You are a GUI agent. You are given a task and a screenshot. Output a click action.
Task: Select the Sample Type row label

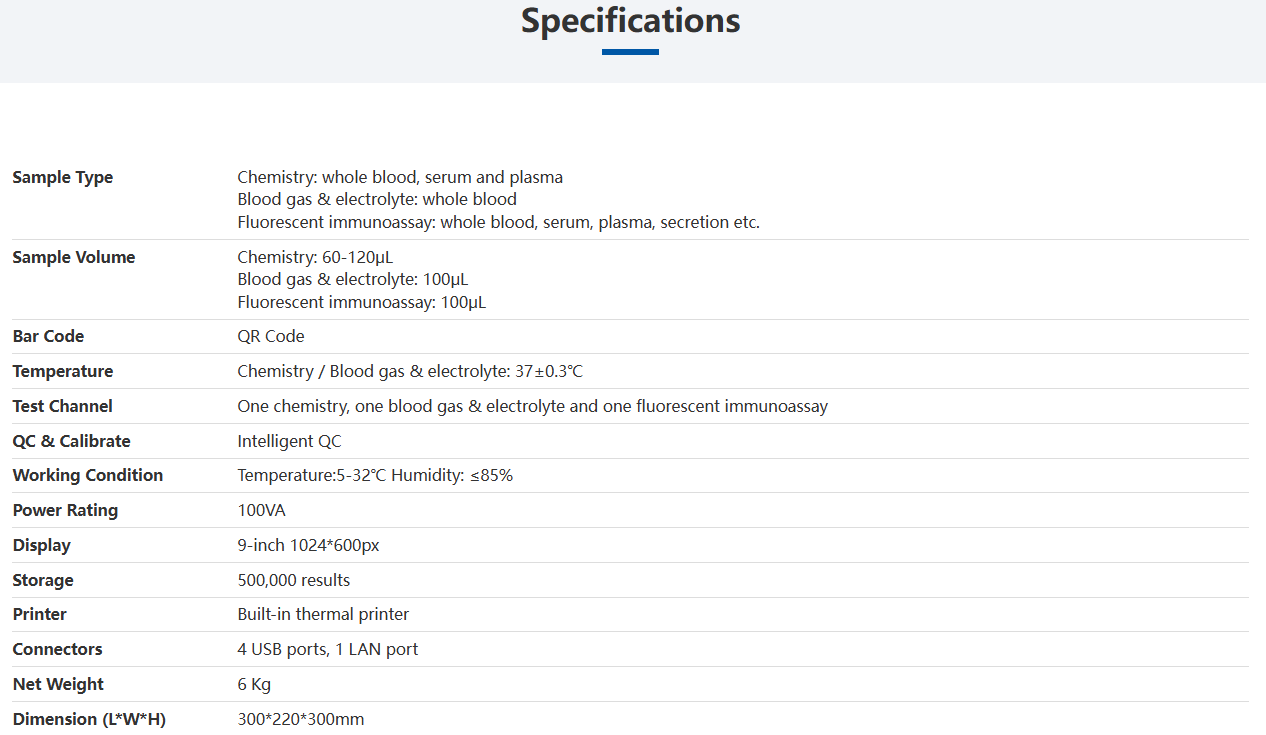pyautogui.click(x=63, y=178)
